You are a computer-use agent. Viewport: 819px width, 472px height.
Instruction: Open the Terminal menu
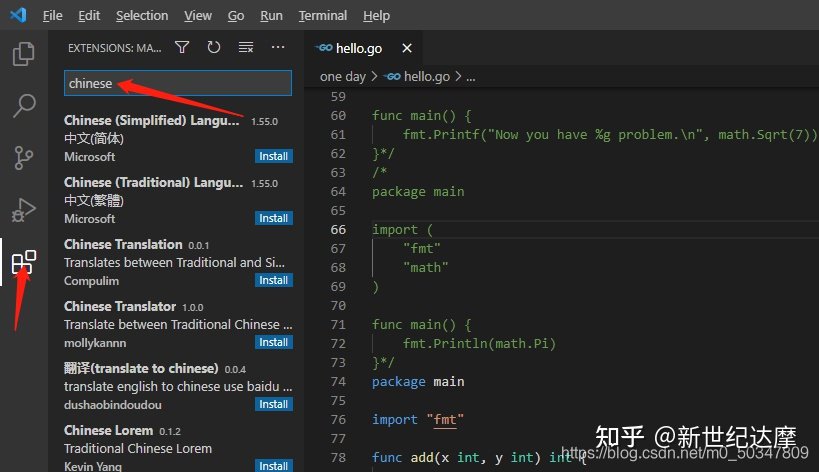point(323,16)
